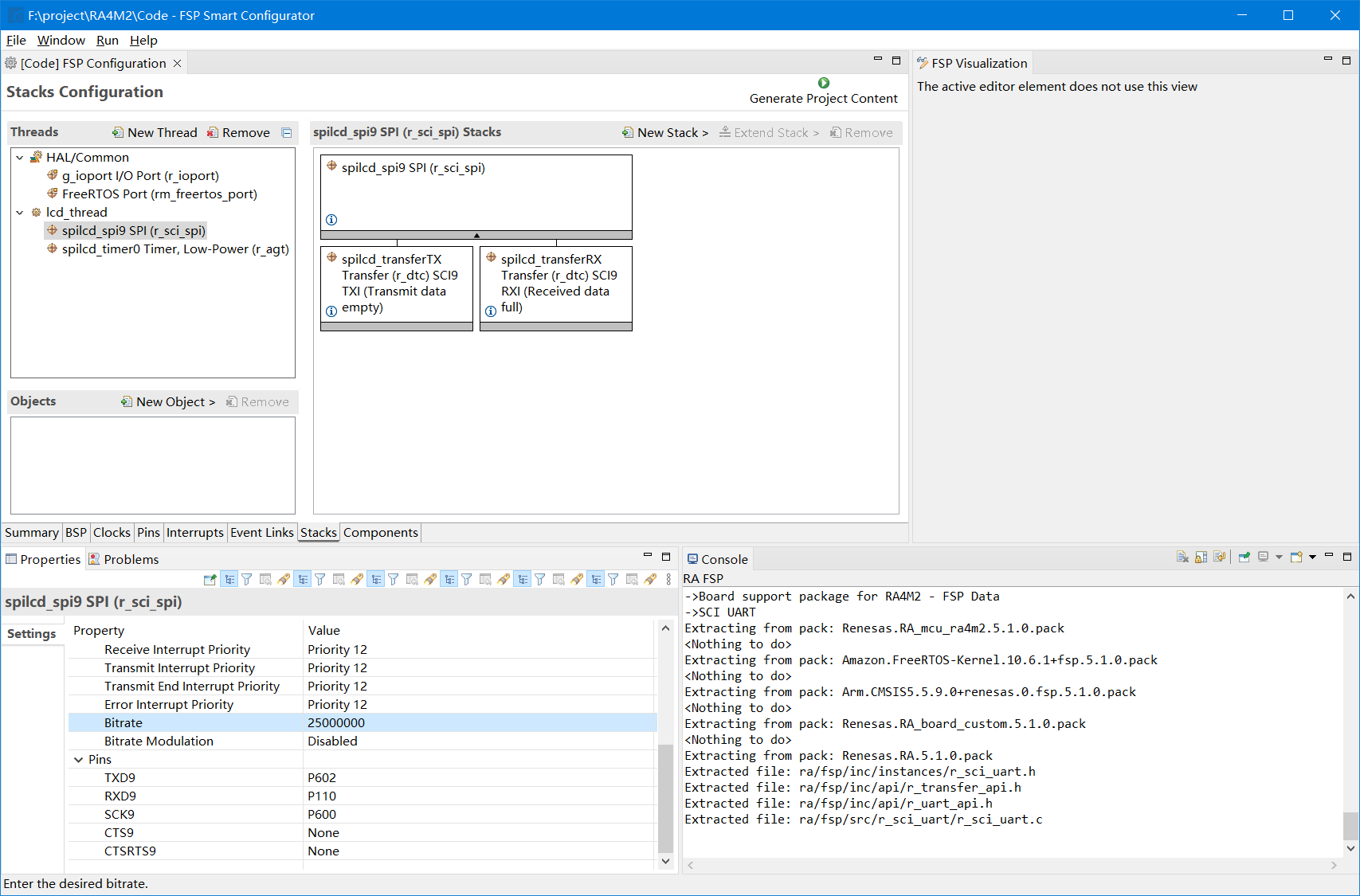Open the Open Console dropdown arrow

(1312, 557)
